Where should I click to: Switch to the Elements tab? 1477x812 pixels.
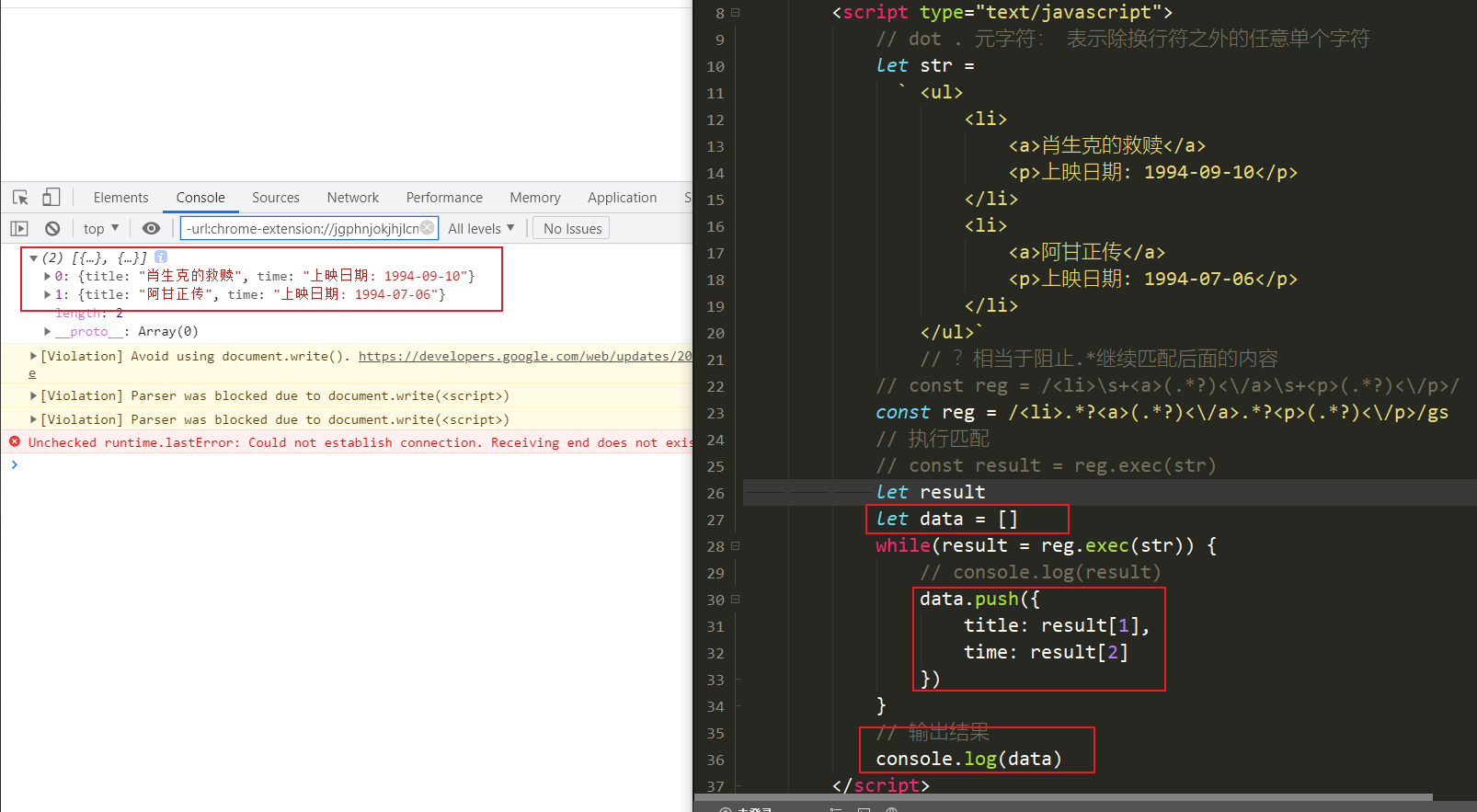pos(120,198)
